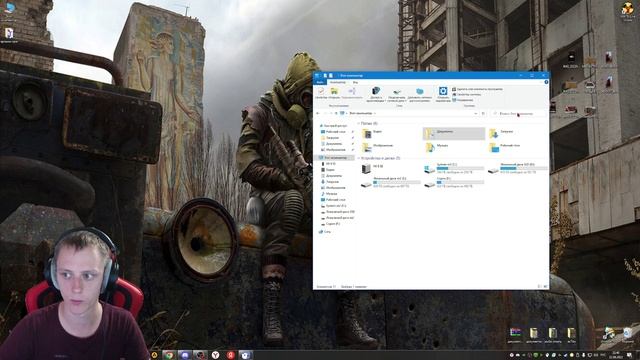Screen dimensions: 640x360
Task: Click the Открыть (Open) ribbon icon
Action: 334,93
